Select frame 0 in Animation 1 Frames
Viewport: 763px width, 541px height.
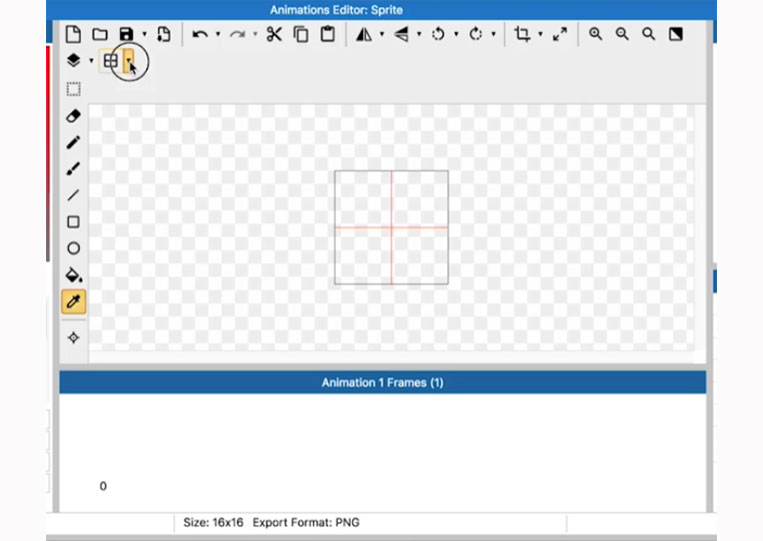pyautogui.click(x=103, y=486)
